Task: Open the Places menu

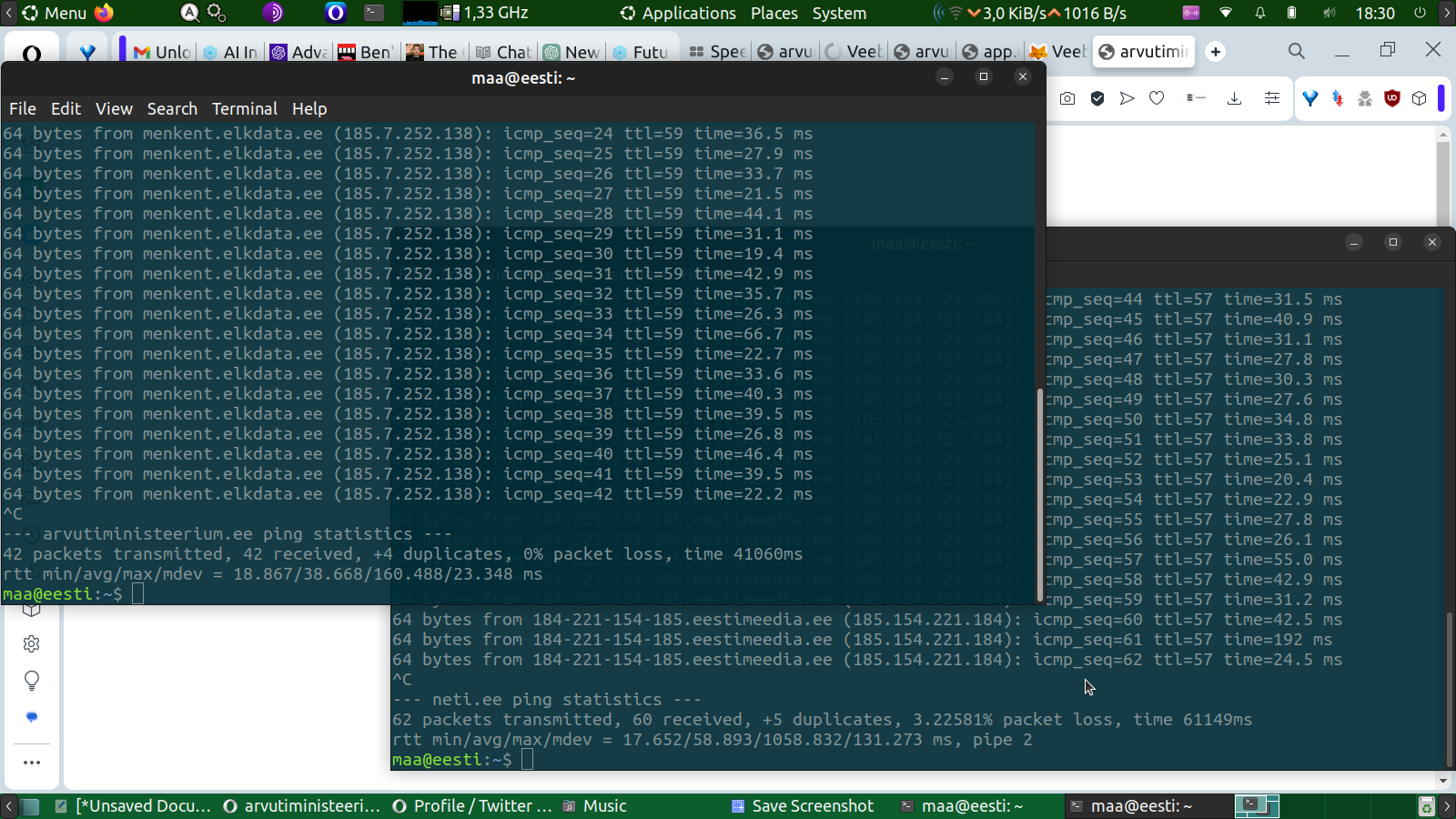Action: pos(774,13)
